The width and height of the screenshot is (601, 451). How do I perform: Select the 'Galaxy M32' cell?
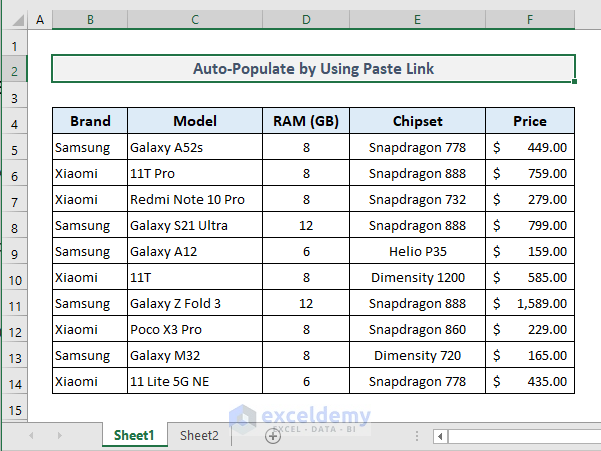tap(195, 356)
